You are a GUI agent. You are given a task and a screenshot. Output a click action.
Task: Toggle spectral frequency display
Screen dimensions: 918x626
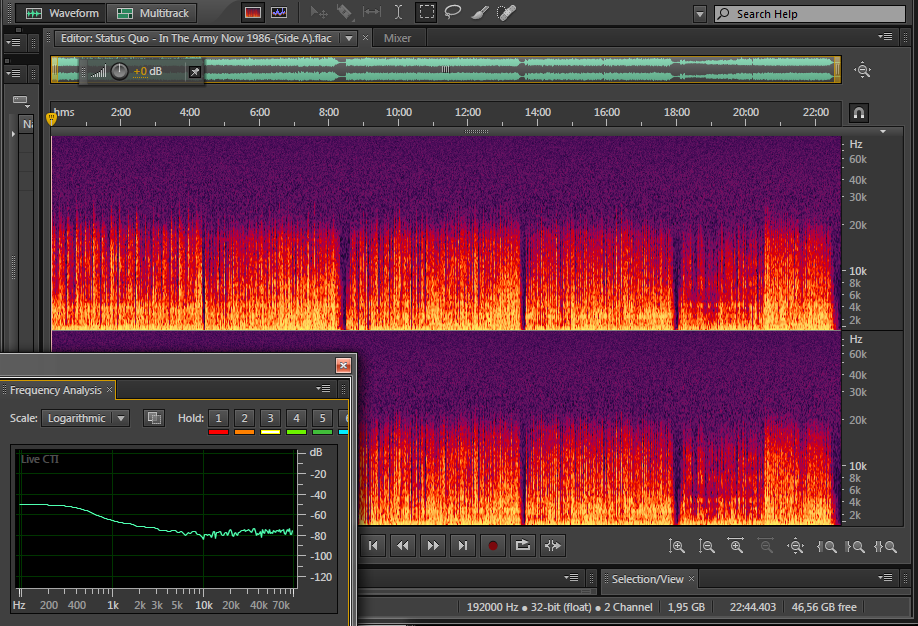tap(253, 13)
